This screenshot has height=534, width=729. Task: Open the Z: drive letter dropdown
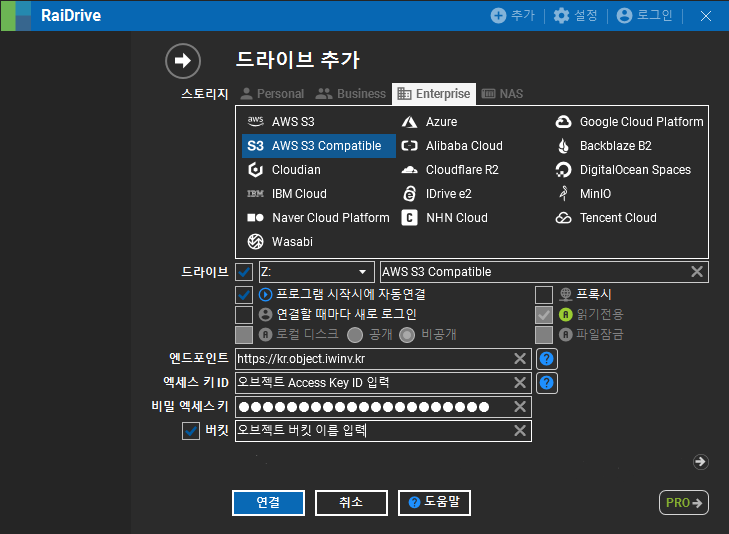click(317, 272)
